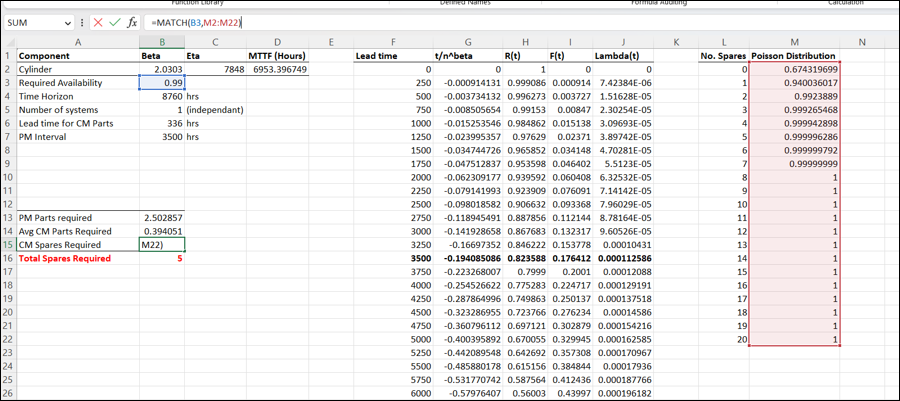Image resolution: width=900 pixels, height=401 pixels.
Task: Select cell B3 with value 0.99
Action: pyautogui.click(x=162, y=83)
